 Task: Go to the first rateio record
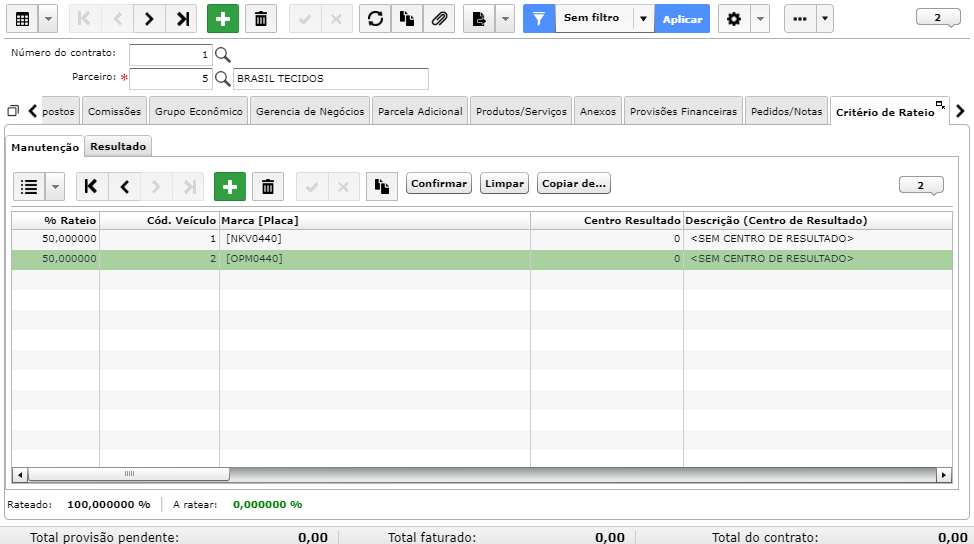pyautogui.click(x=91, y=186)
